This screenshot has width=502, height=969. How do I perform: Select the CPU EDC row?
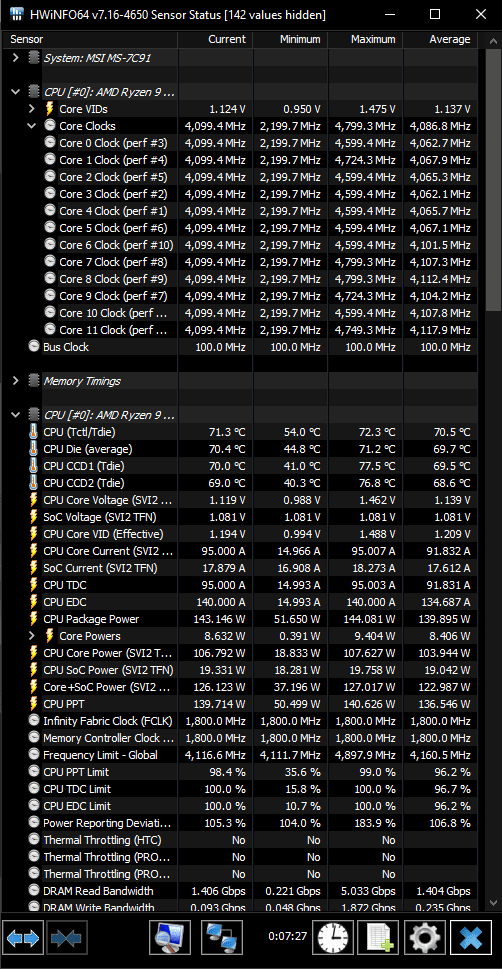click(x=241, y=602)
